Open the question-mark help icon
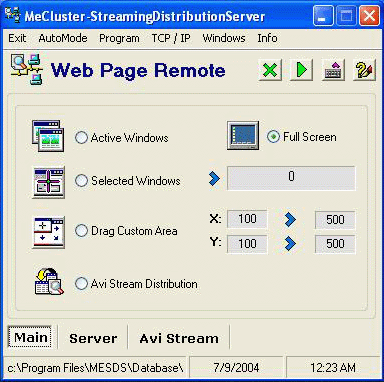The image size is (384, 382). (364, 70)
